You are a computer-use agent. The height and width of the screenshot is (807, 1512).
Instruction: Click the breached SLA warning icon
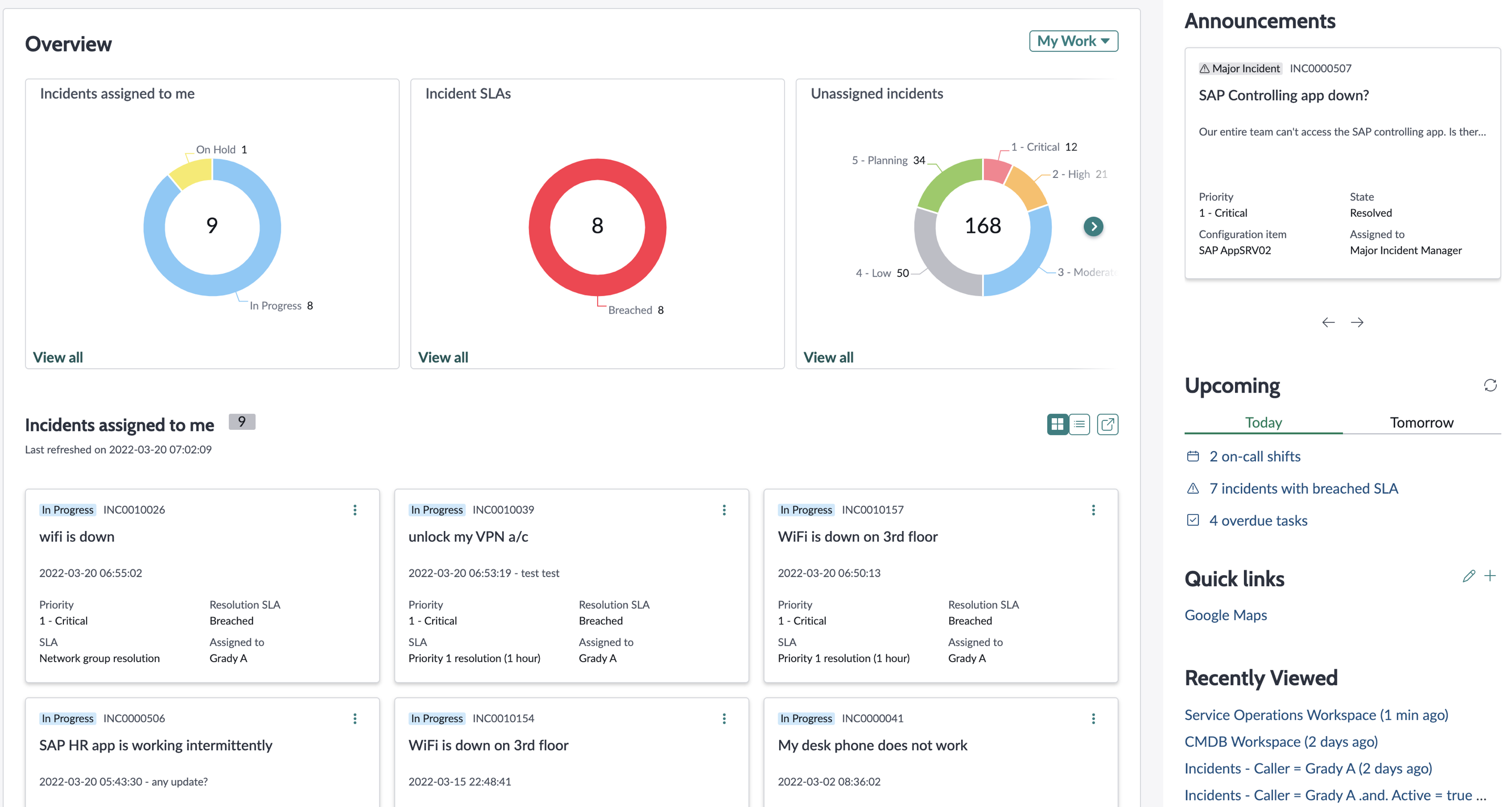click(1192, 489)
